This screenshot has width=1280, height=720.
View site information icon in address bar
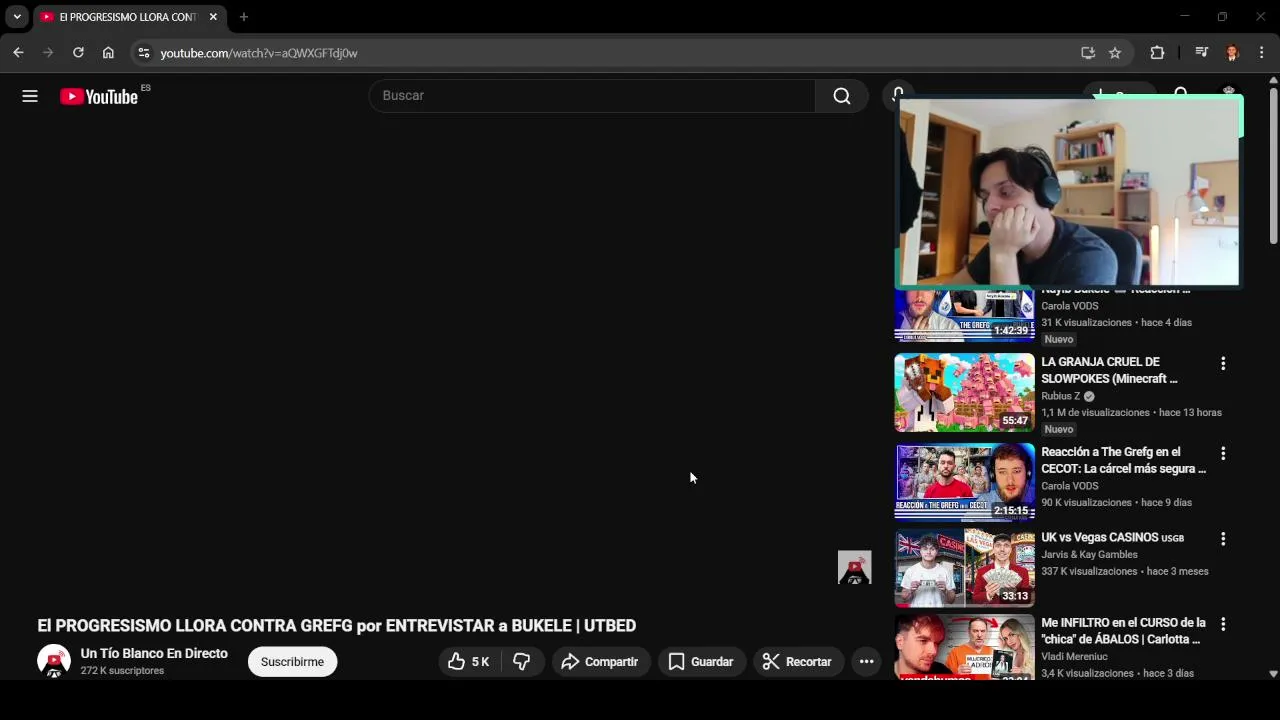(144, 53)
